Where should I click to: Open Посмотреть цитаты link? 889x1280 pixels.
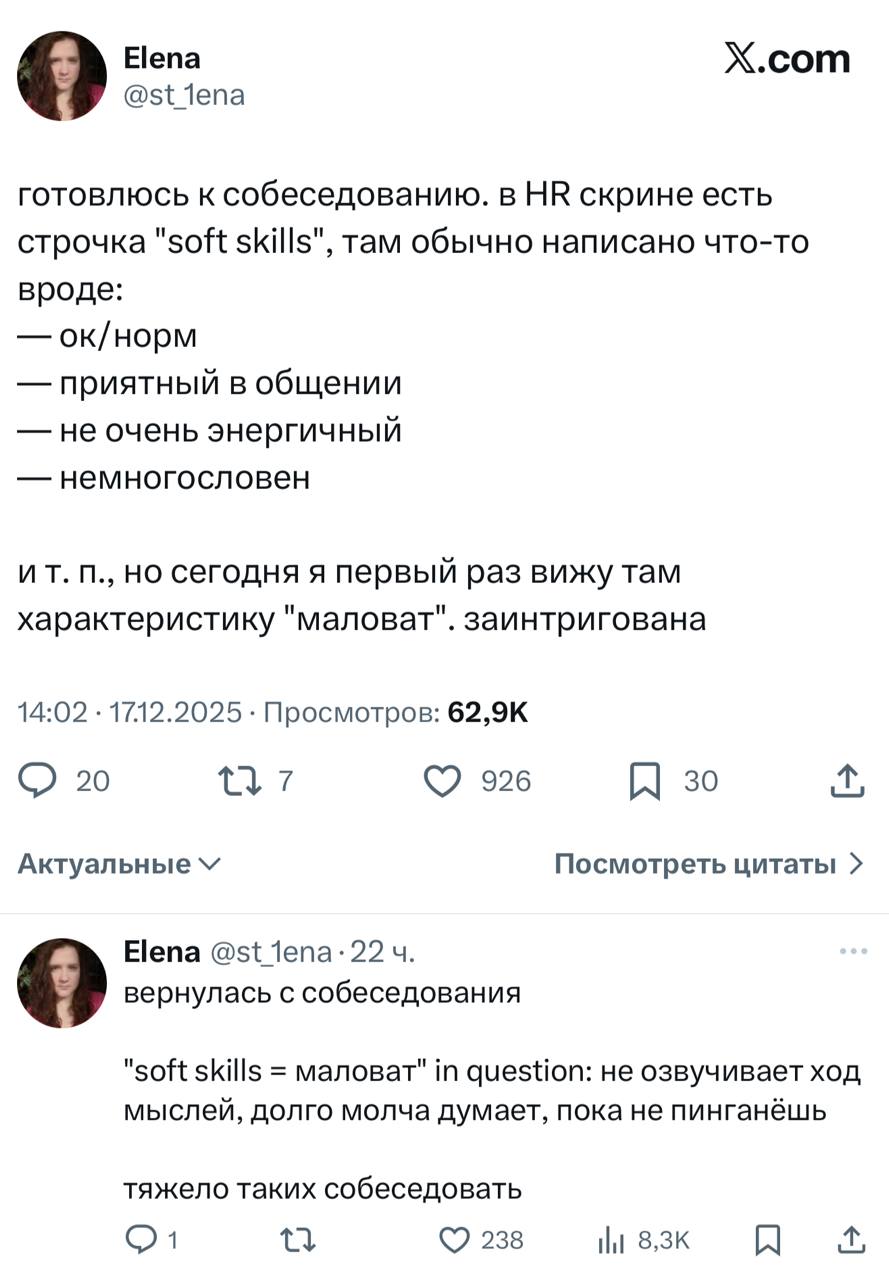coord(708,864)
